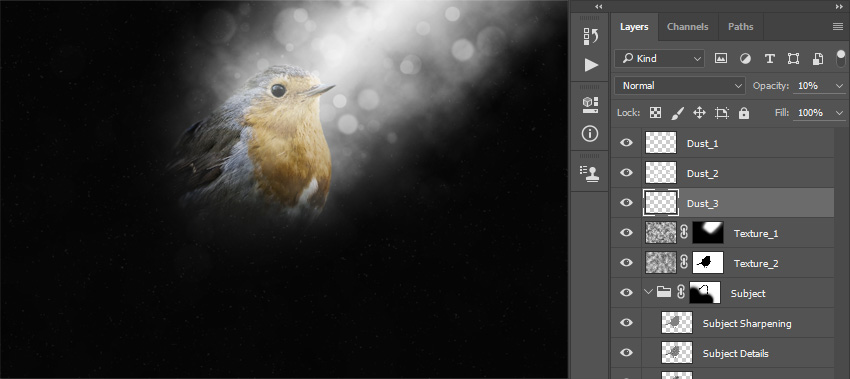Click the Subject group folder icon
This screenshot has height=379, width=850.
(664, 293)
